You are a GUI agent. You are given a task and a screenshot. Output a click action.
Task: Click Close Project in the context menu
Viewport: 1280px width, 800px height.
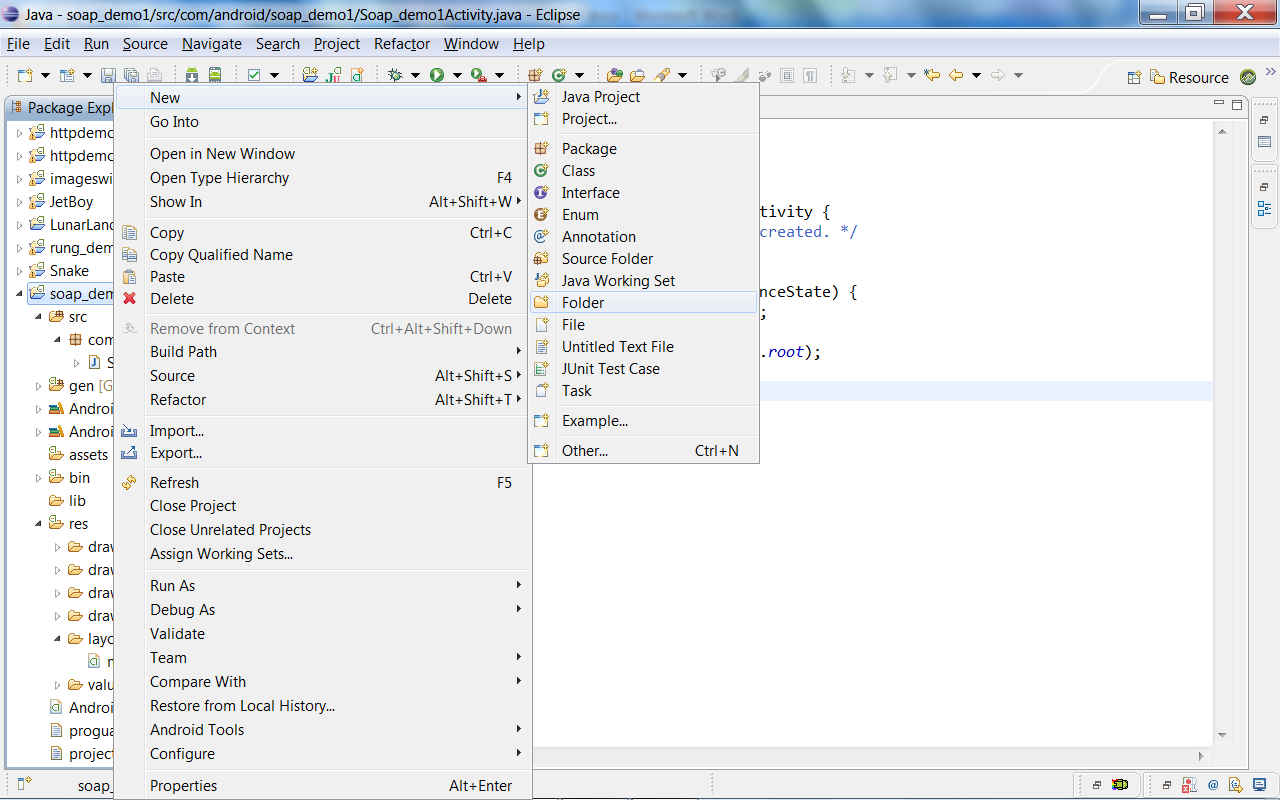coord(322,506)
